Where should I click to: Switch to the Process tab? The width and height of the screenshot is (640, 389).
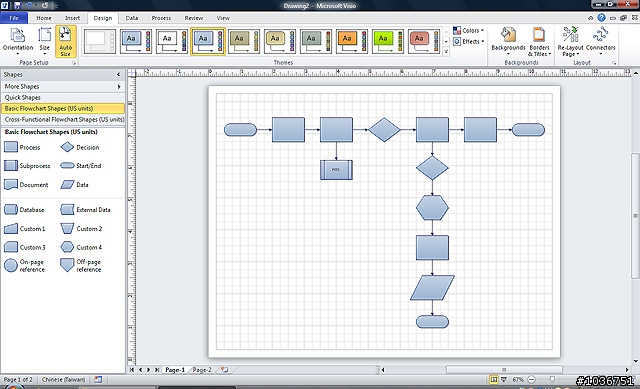[161, 18]
